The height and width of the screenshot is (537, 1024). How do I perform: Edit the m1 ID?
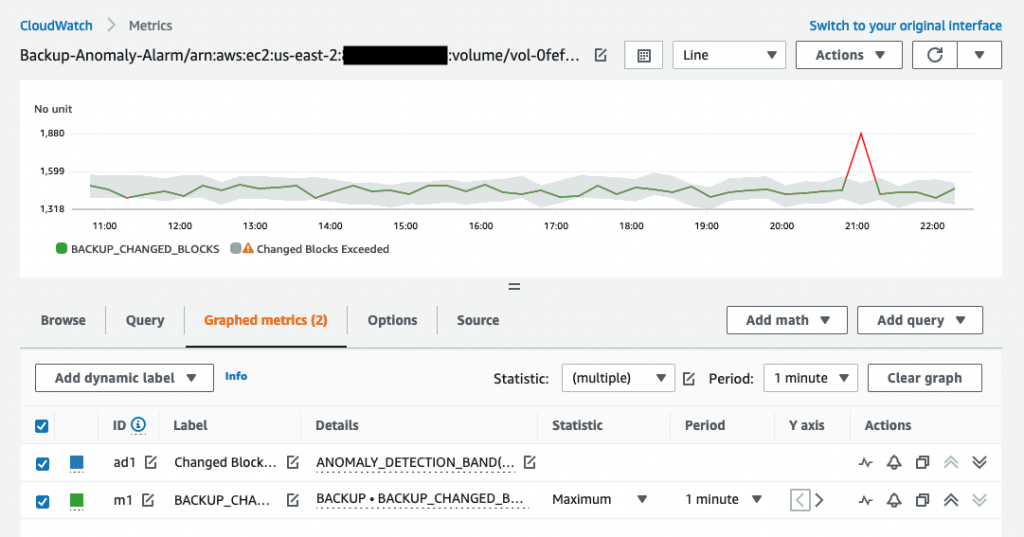click(x=148, y=500)
